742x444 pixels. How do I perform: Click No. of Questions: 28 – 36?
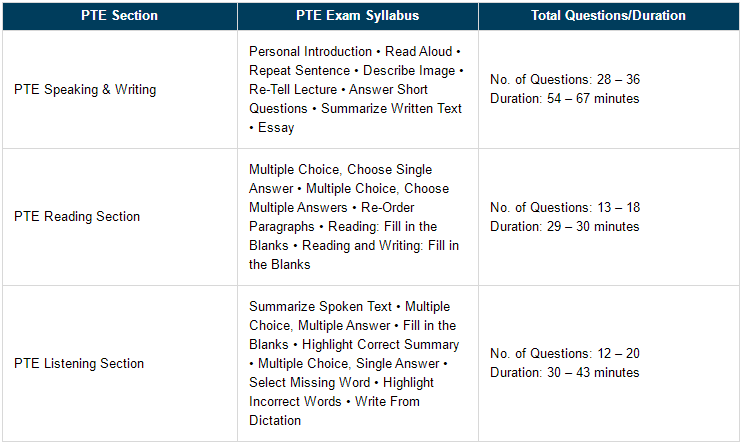click(x=565, y=79)
